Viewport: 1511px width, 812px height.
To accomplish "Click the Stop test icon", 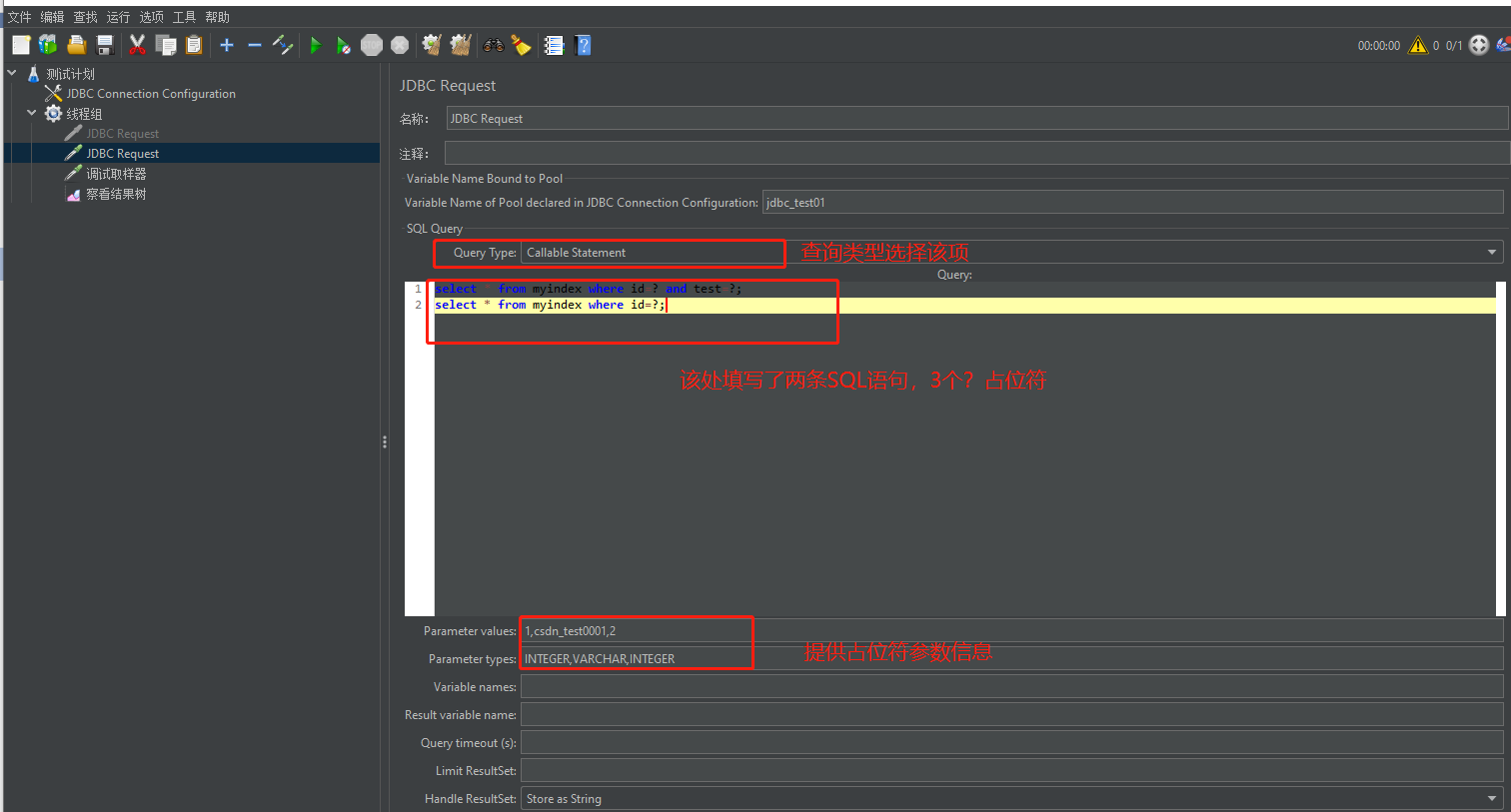I will point(371,44).
